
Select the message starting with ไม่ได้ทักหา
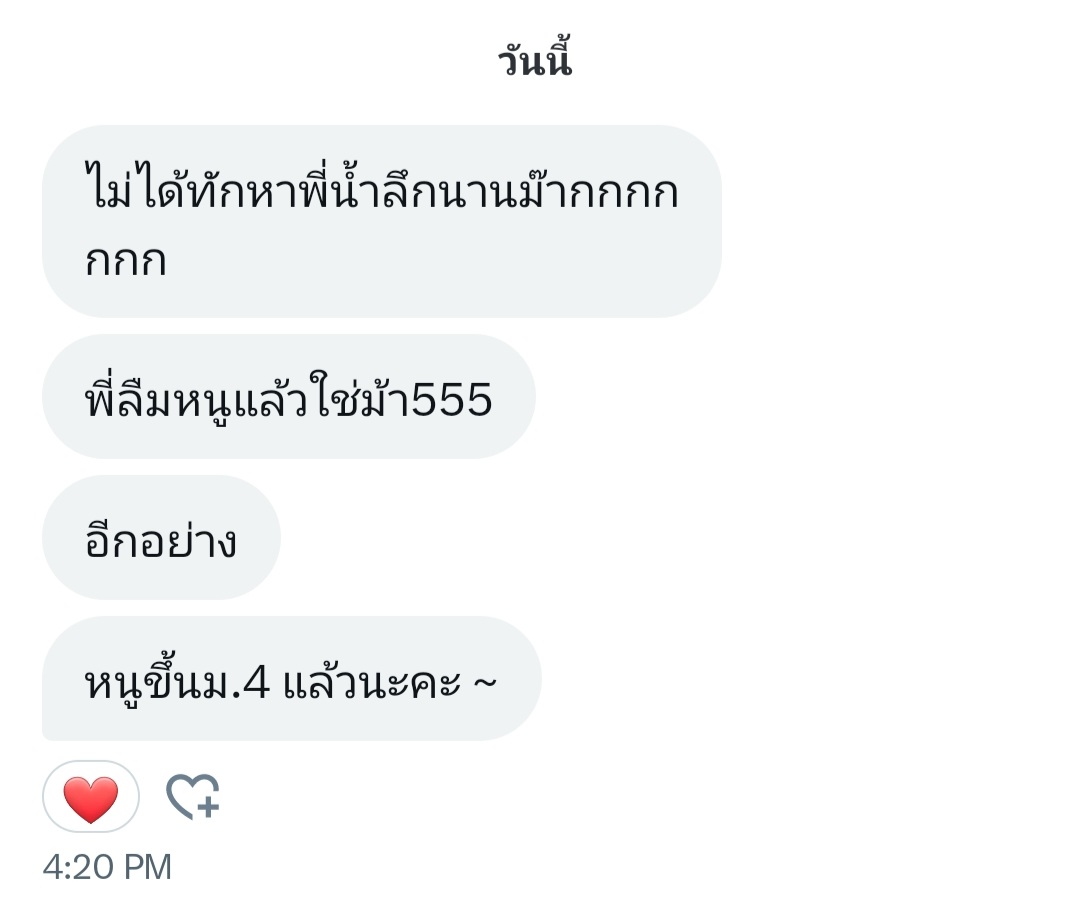[382, 221]
